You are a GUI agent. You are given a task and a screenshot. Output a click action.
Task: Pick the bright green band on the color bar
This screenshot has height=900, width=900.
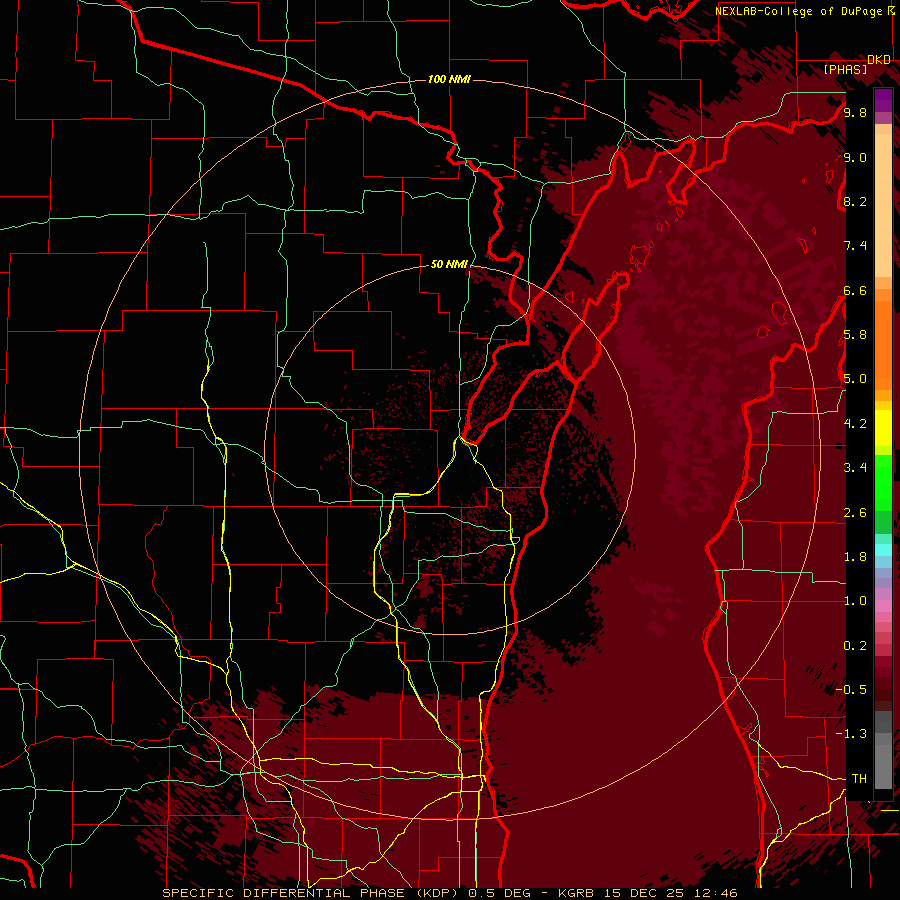pyautogui.click(x=883, y=482)
